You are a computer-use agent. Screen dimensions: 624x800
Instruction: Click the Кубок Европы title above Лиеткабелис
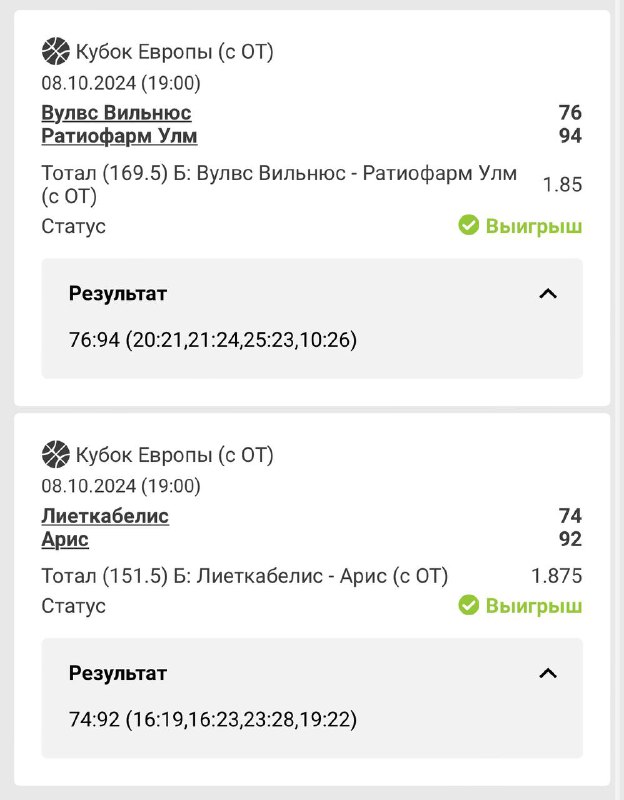point(174,456)
